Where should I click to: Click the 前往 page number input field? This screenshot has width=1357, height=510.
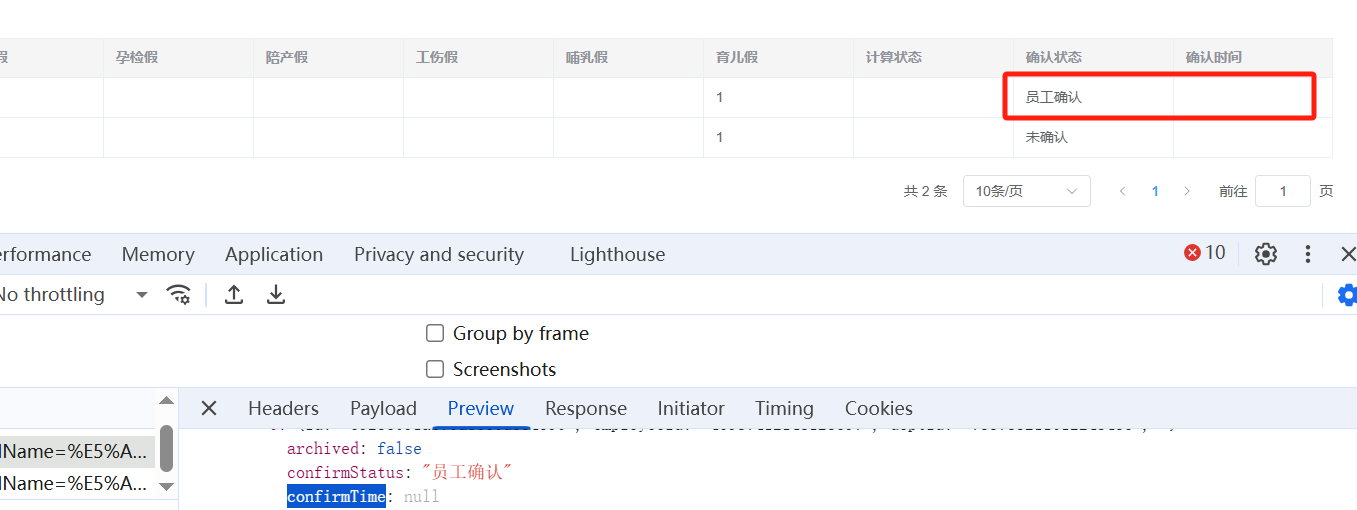(1282, 191)
